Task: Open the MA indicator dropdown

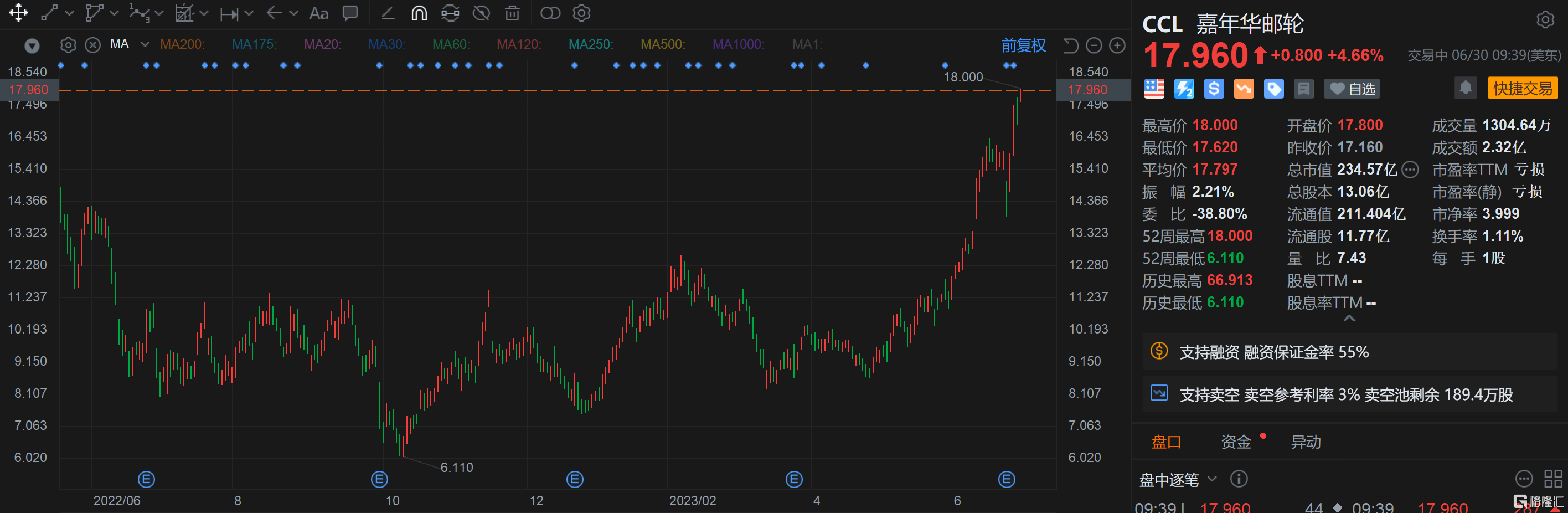Action: click(145, 44)
